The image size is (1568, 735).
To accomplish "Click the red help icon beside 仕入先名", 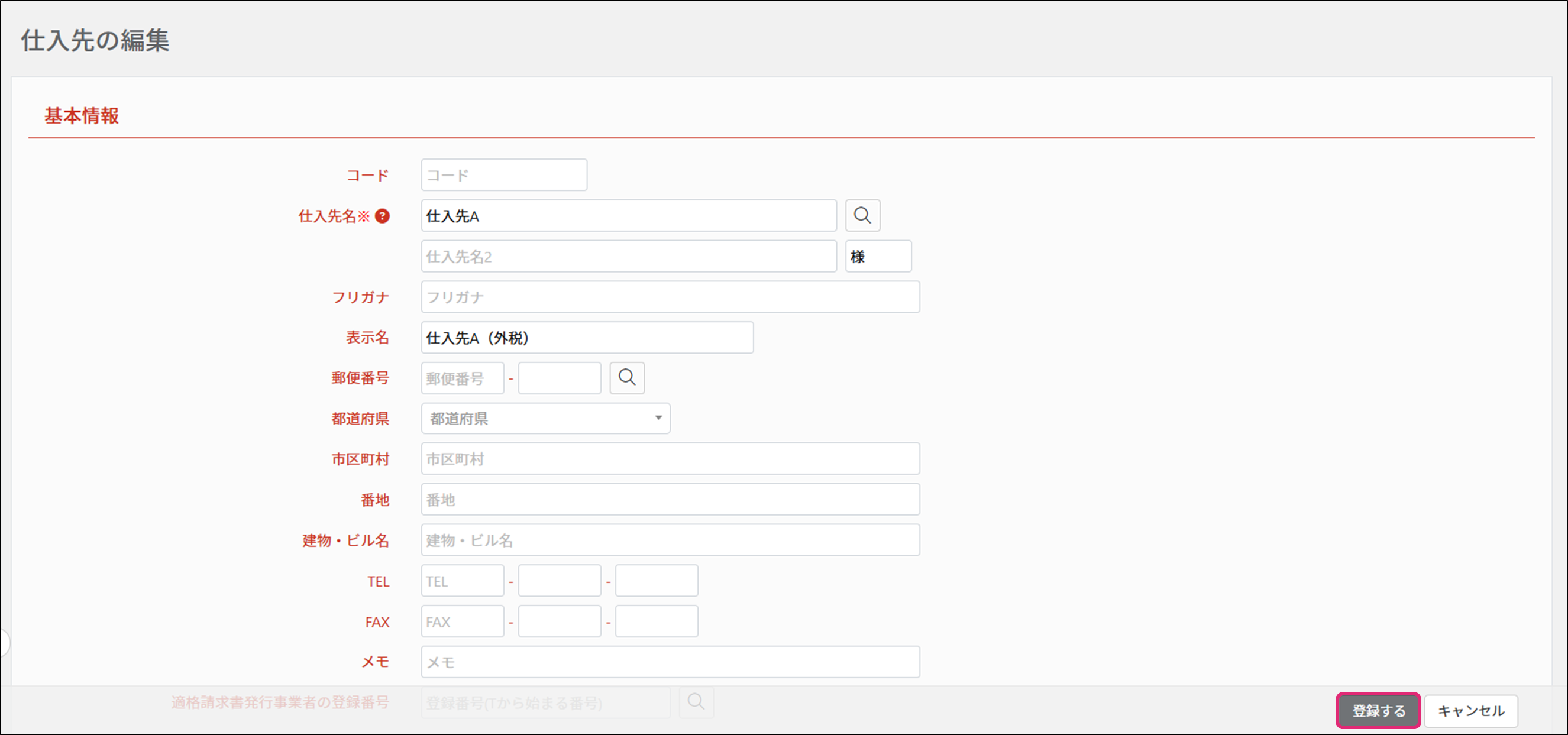I will [382, 216].
